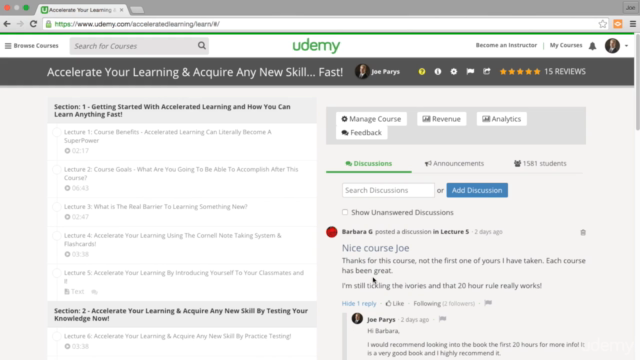
Task: Click Barbara G's red avatar
Action: click(x=332, y=232)
